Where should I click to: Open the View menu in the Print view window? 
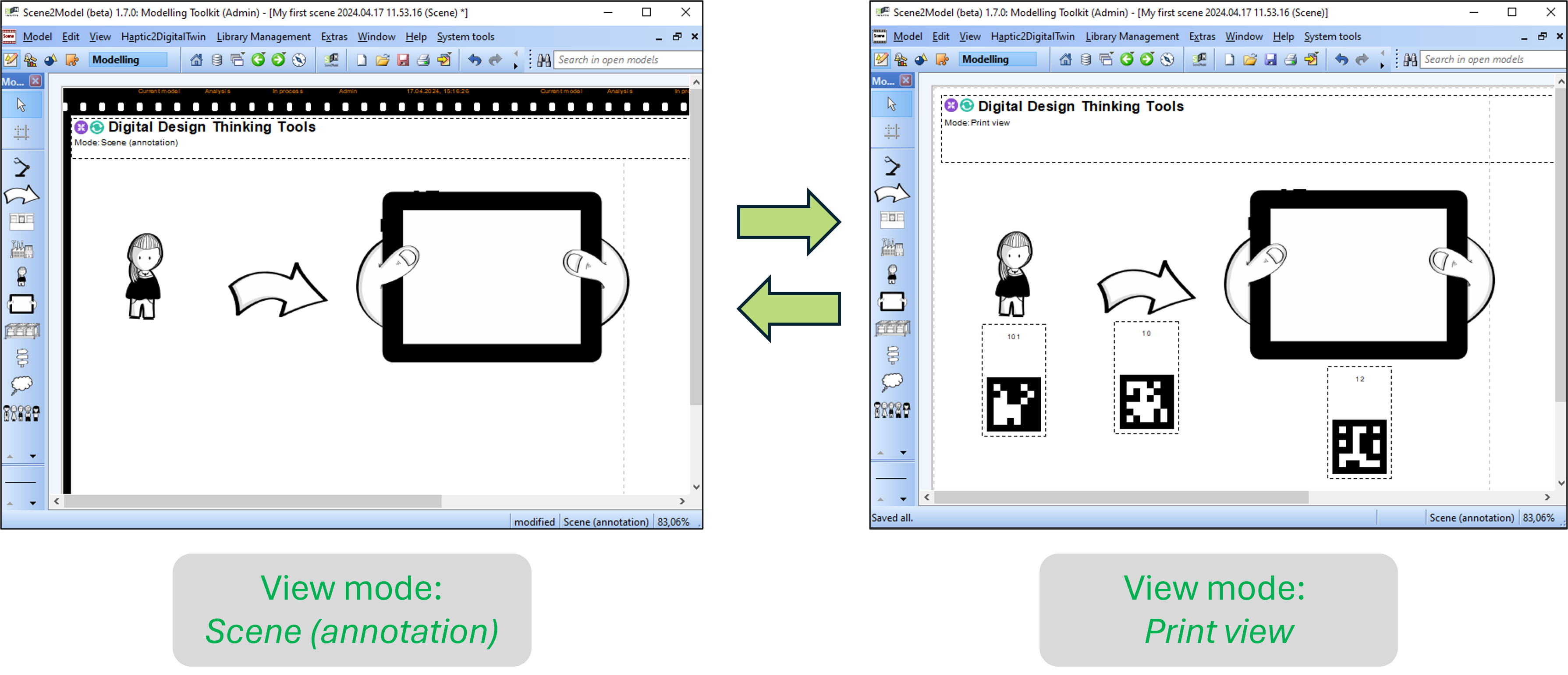click(x=970, y=36)
